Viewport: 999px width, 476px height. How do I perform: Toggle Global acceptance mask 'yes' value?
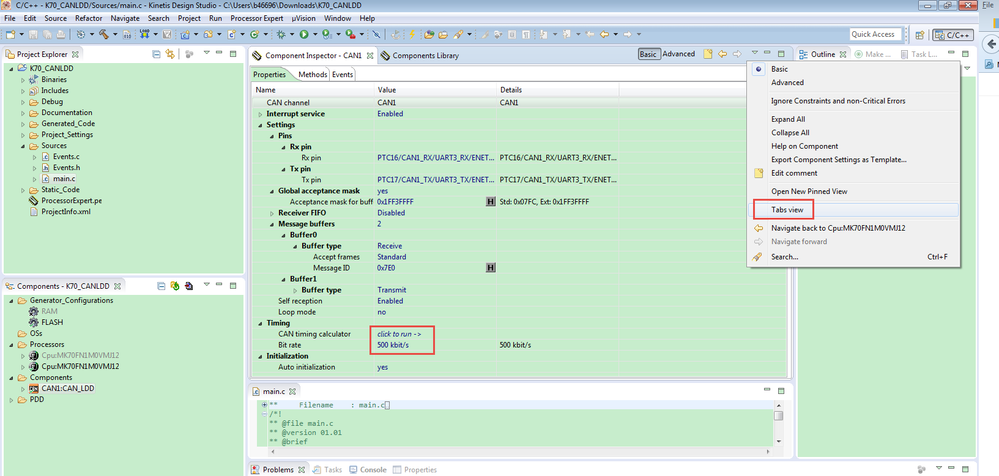pos(382,191)
